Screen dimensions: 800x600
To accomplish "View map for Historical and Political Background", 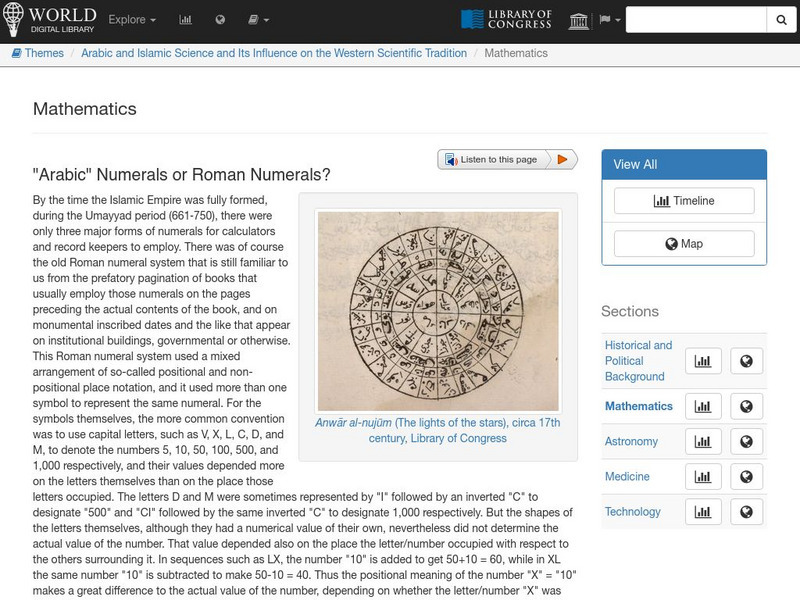I will coord(746,361).
